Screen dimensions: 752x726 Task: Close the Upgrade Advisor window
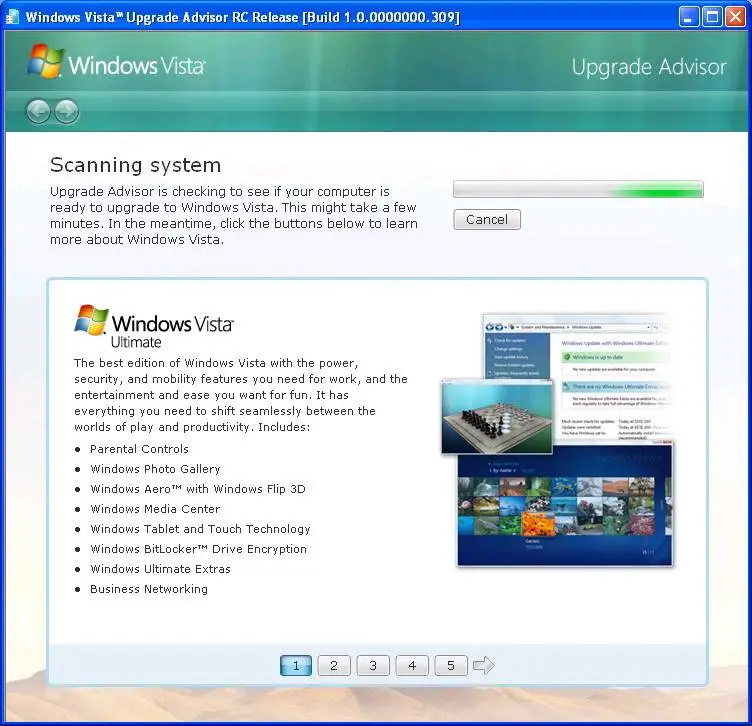click(x=735, y=17)
